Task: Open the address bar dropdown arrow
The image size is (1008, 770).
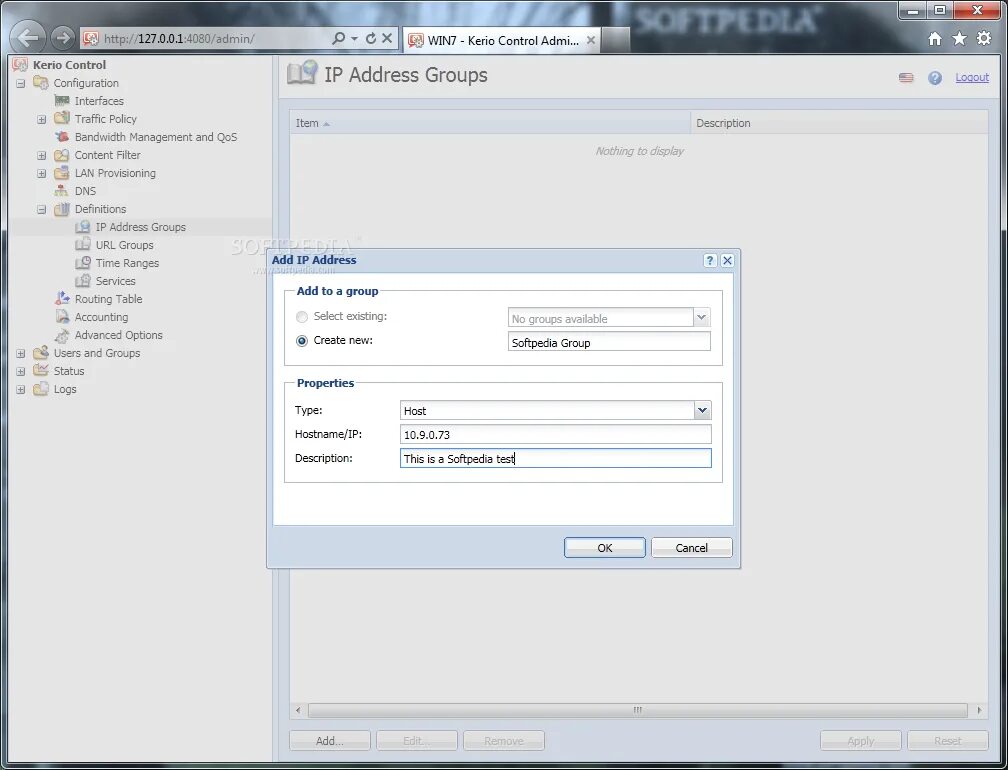Action: (354, 39)
